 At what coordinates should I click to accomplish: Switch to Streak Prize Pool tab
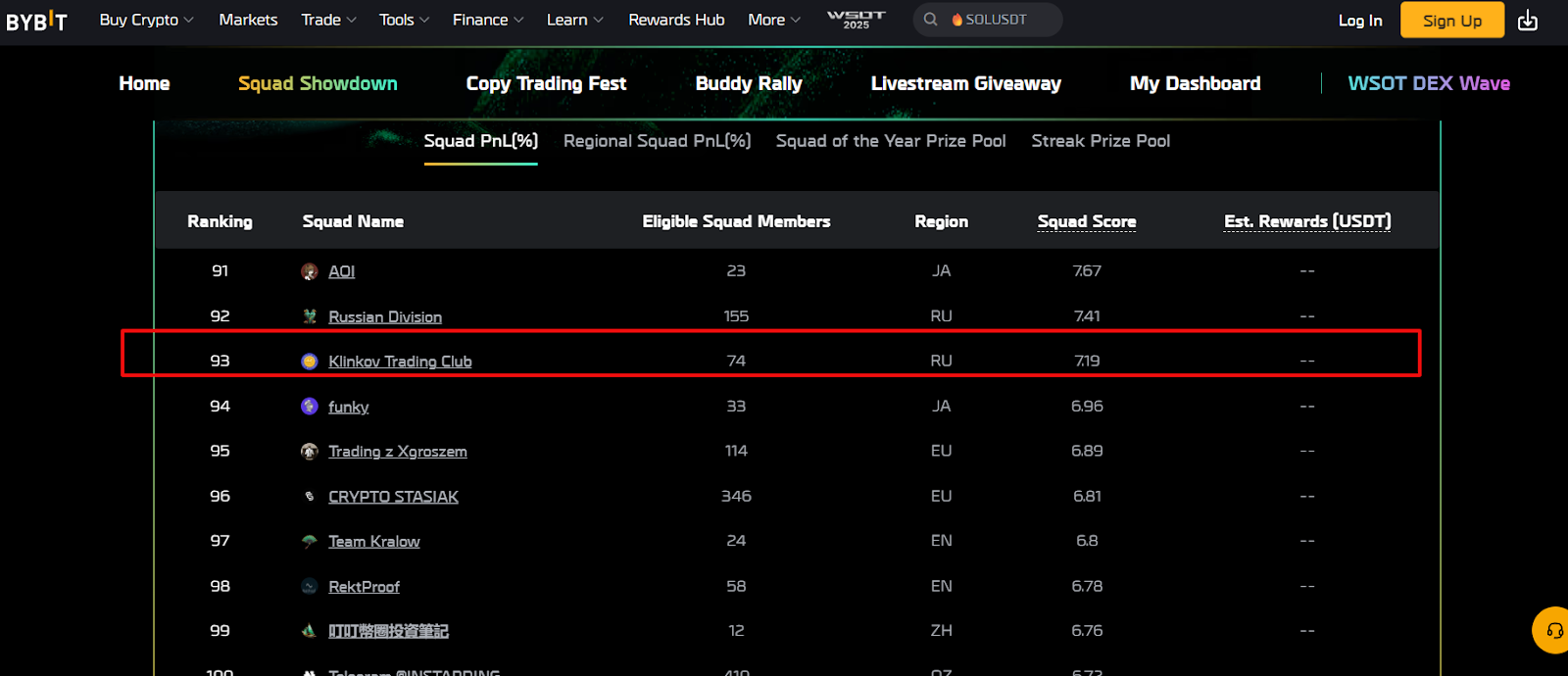pos(1101,141)
